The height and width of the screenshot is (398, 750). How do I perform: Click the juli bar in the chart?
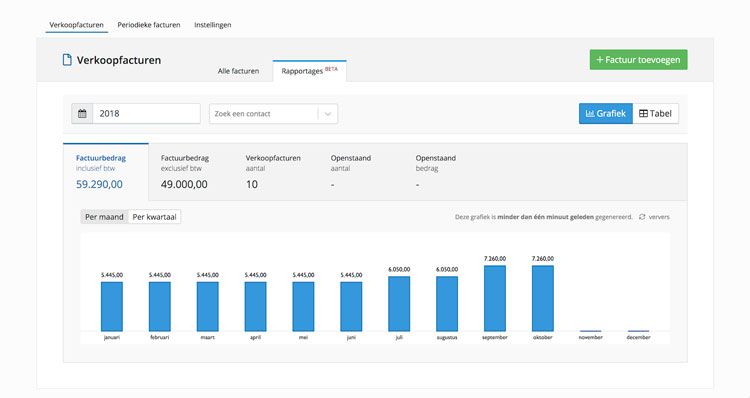pyautogui.click(x=399, y=304)
